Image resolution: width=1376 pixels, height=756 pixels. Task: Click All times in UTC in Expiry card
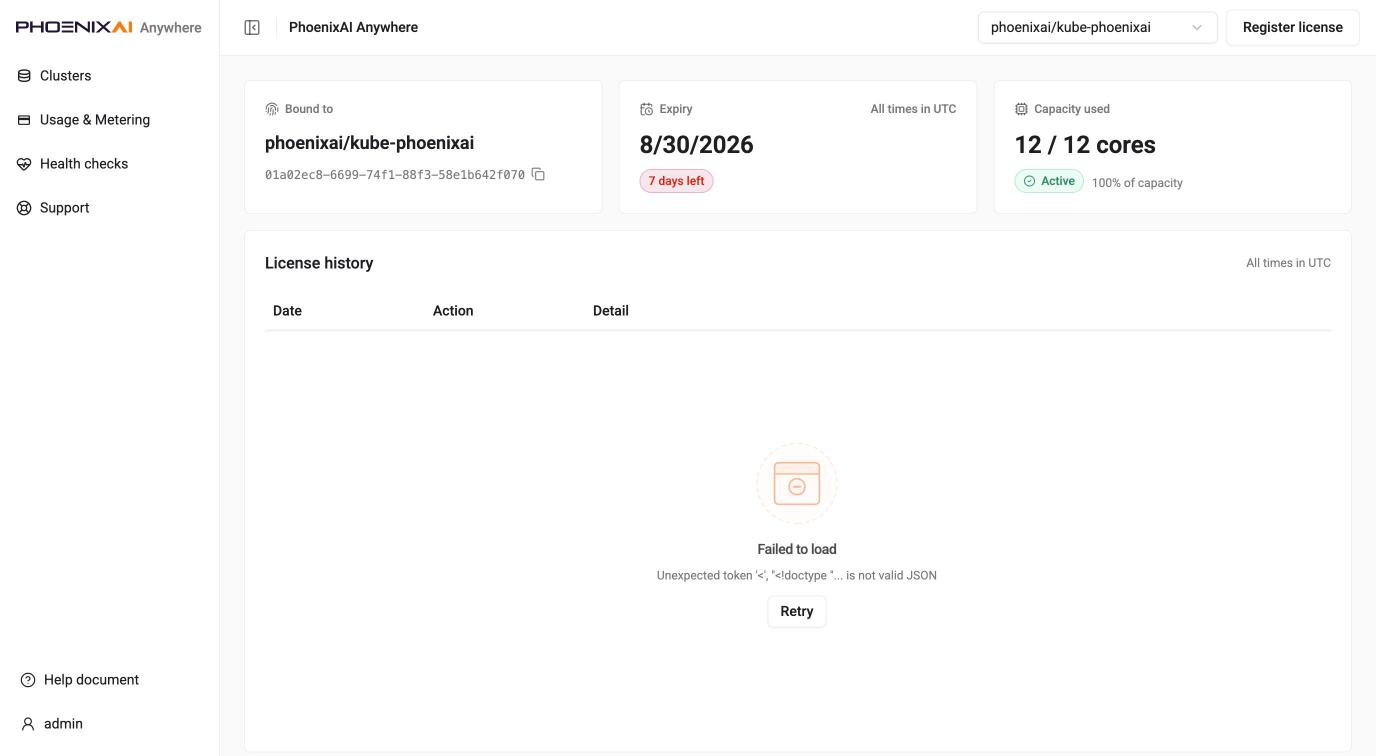913,109
